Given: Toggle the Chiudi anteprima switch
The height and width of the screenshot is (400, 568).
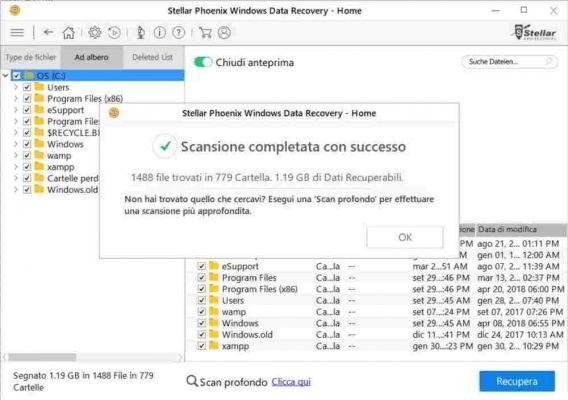Looking at the screenshot, I should point(202,62).
